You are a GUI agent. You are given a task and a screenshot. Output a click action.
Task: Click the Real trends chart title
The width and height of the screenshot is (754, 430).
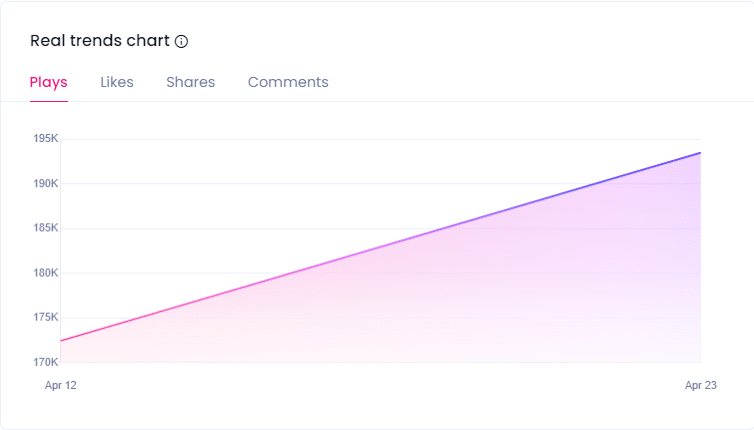pyautogui.click(x=100, y=41)
